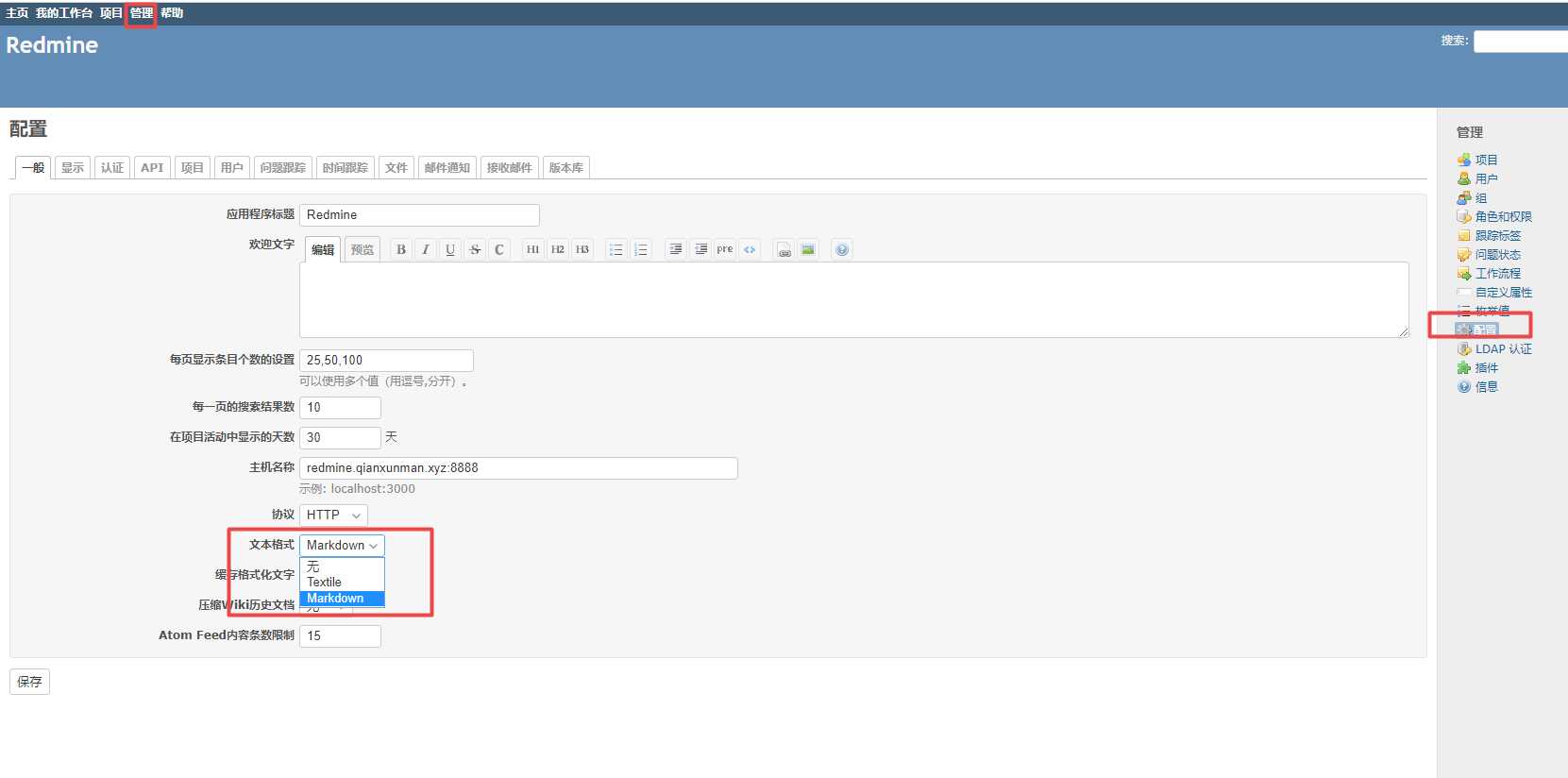Click the 插件 plugins puzzle icon
1568x778 pixels.
pos(1464,367)
